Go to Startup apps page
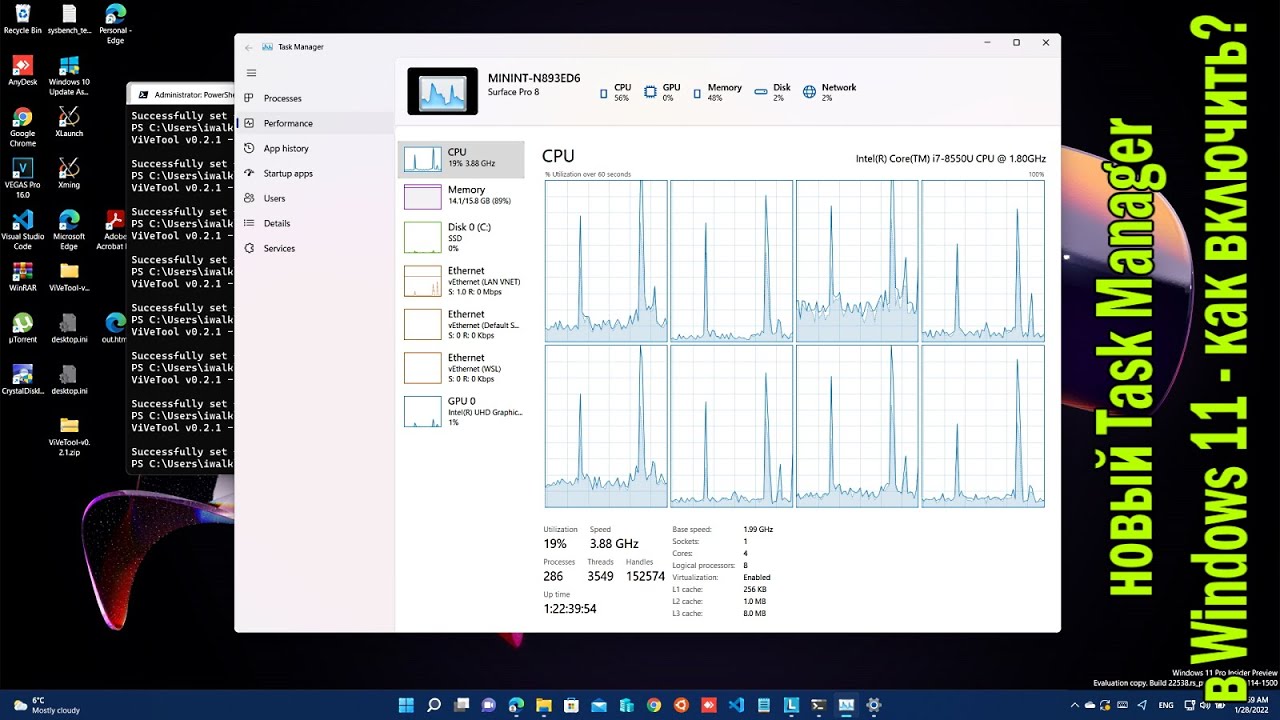This screenshot has height=720, width=1280. [x=316, y=173]
